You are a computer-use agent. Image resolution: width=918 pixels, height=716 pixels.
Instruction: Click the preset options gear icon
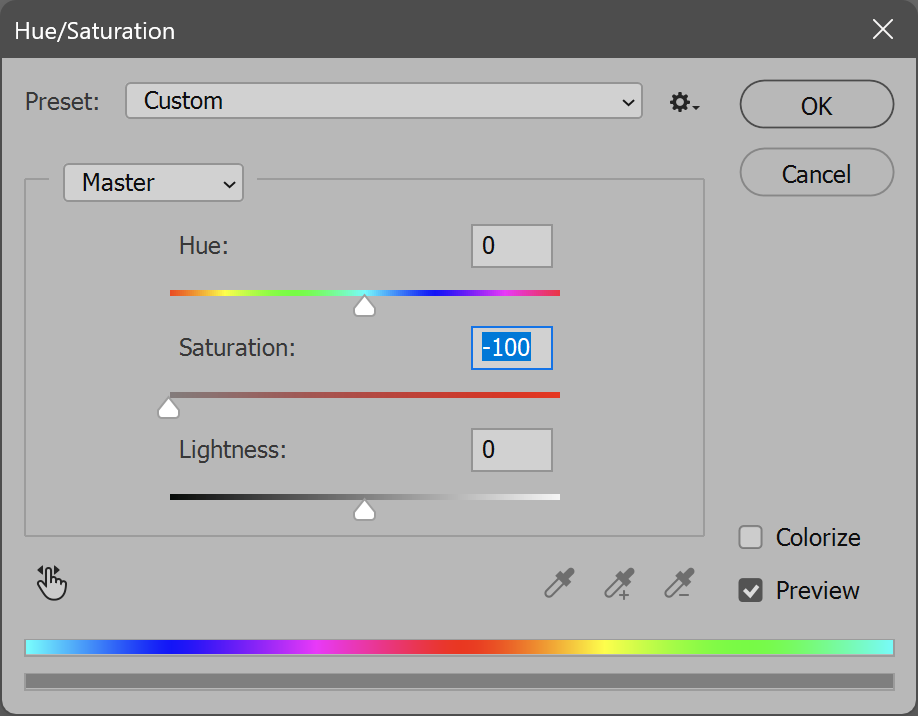pos(684,102)
